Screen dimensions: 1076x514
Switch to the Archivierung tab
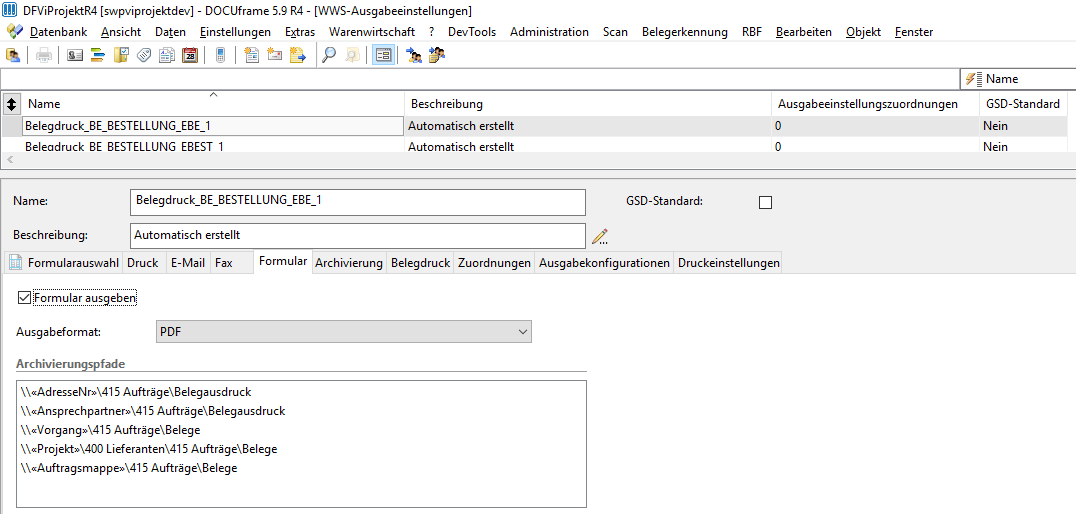click(349, 263)
